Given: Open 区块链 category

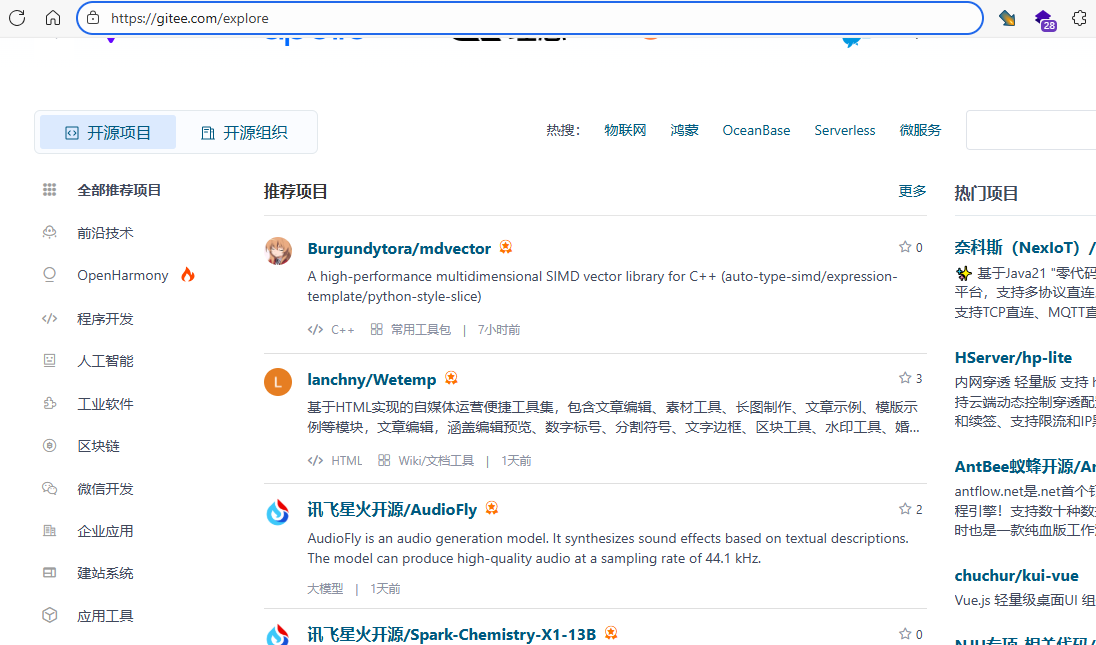Looking at the screenshot, I should [98, 446].
